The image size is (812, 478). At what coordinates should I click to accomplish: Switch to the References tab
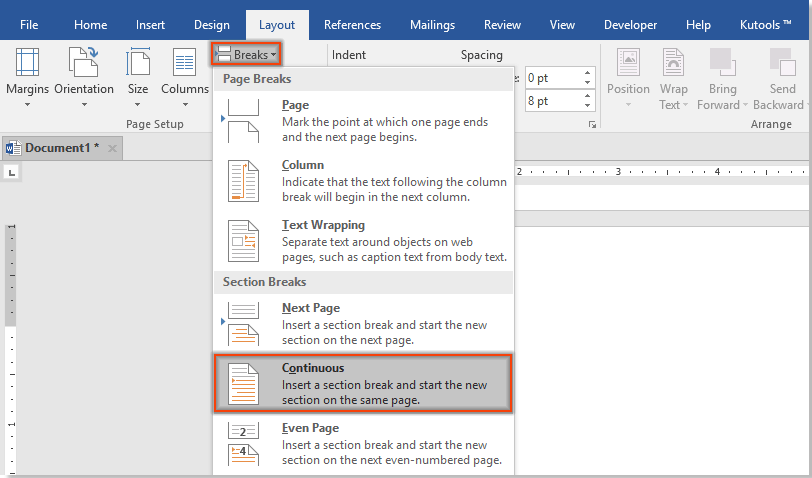(352, 25)
